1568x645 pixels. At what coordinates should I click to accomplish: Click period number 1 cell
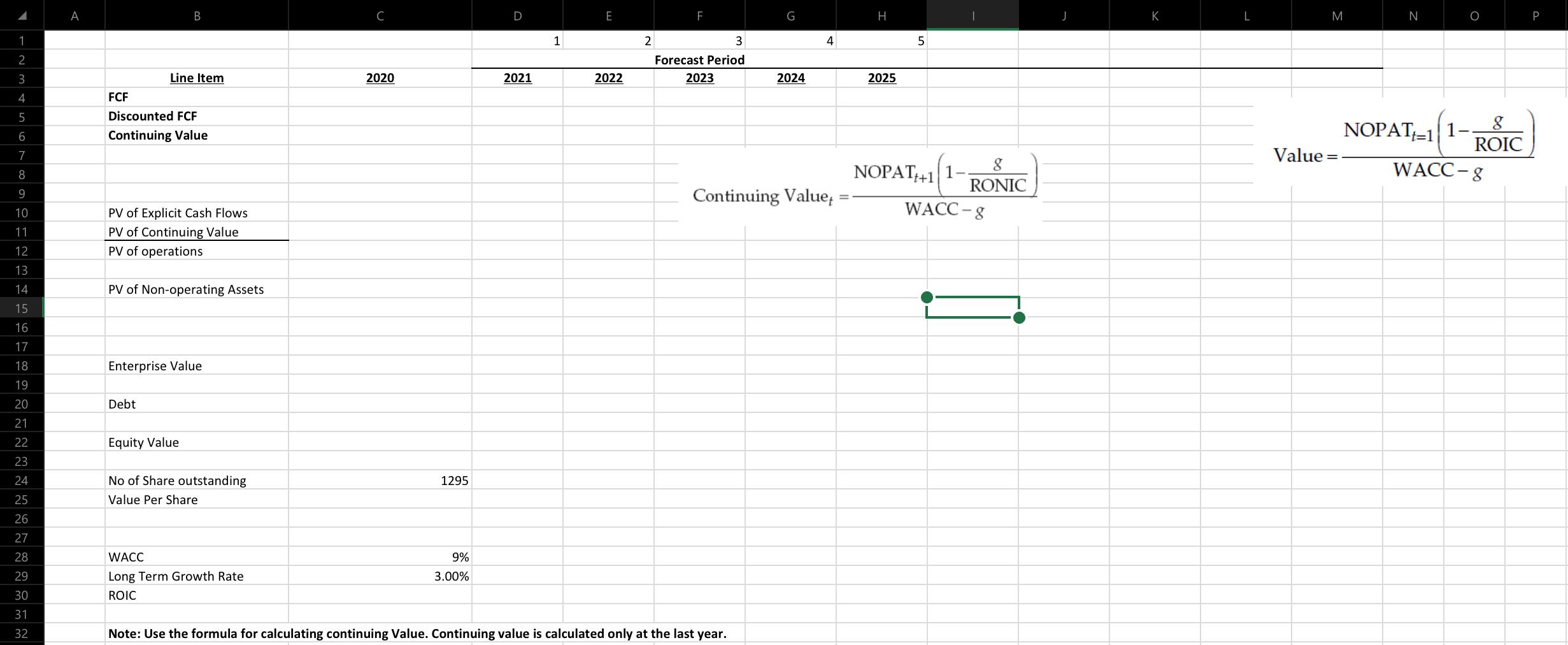coord(517,40)
